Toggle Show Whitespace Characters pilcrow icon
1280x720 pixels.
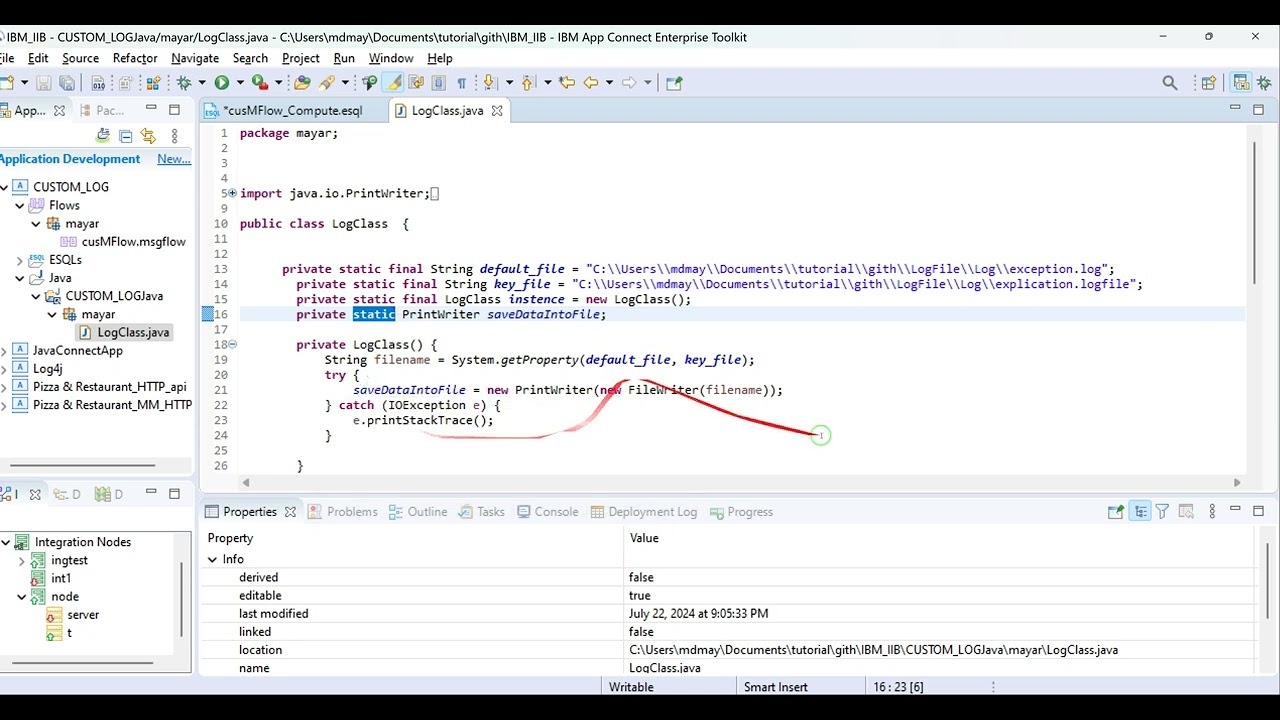pos(462,83)
